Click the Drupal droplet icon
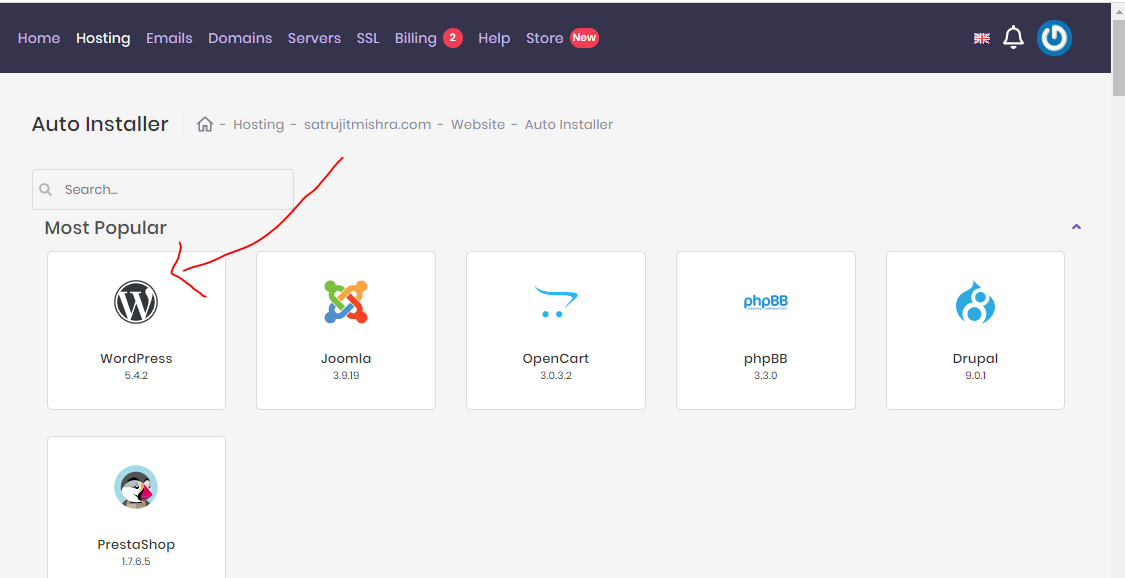The height and width of the screenshot is (578, 1125). pyautogui.click(x=975, y=302)
